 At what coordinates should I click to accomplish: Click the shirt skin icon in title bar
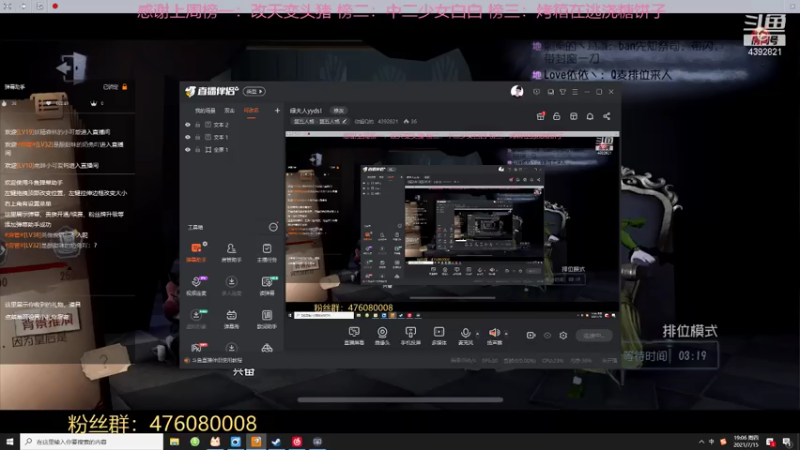(x=563, y=92)
